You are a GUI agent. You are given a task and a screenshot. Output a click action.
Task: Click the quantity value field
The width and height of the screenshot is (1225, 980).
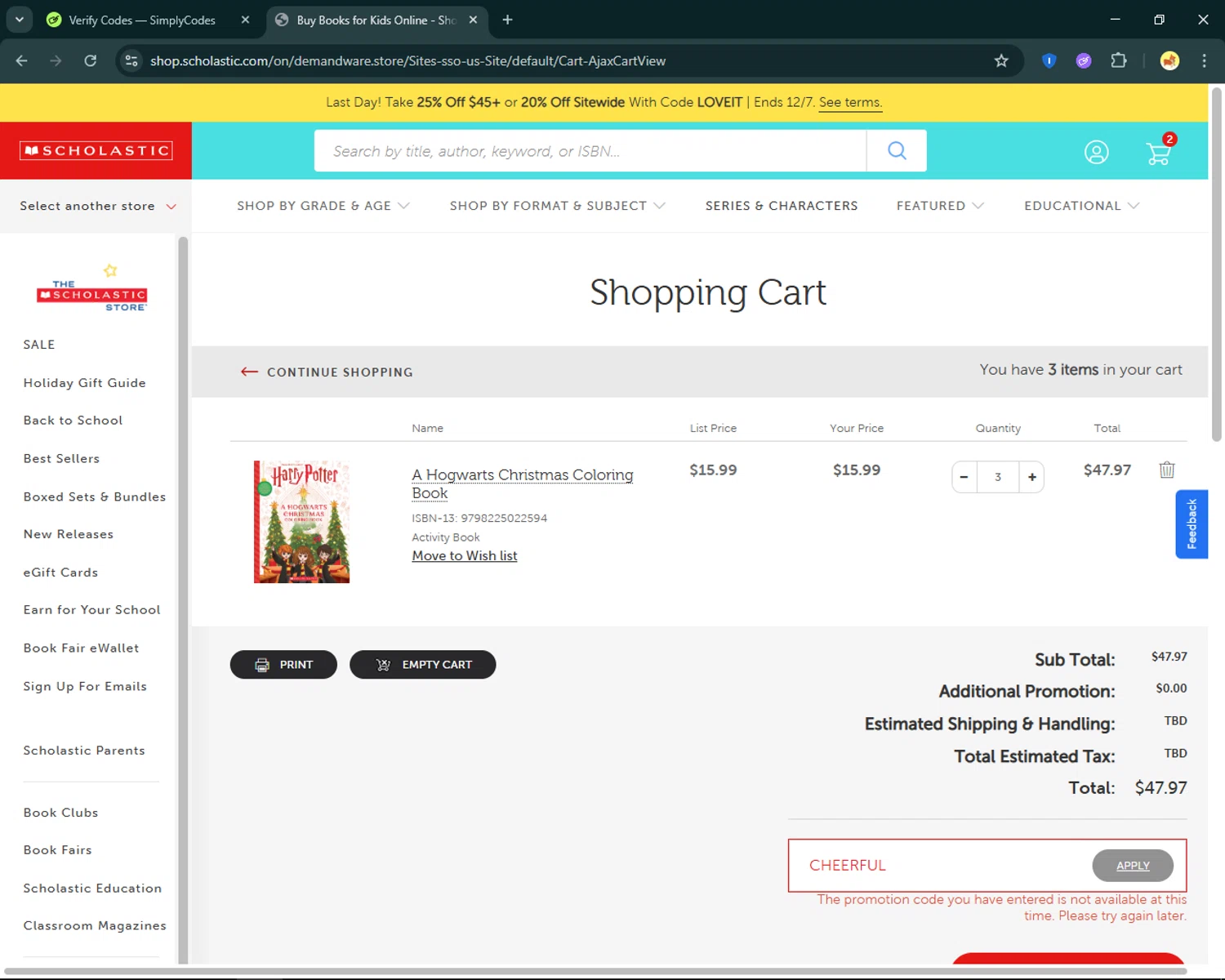click(x=998, y=477)
